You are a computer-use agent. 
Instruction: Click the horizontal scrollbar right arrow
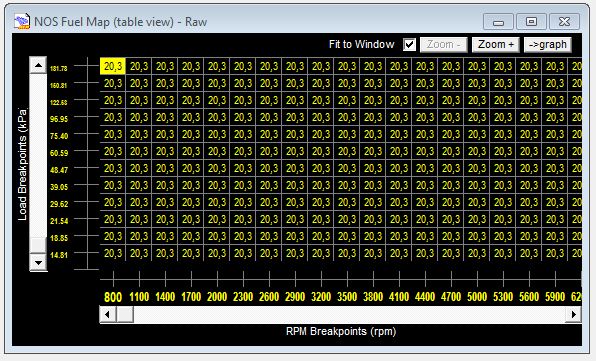[x=573, y=314]
